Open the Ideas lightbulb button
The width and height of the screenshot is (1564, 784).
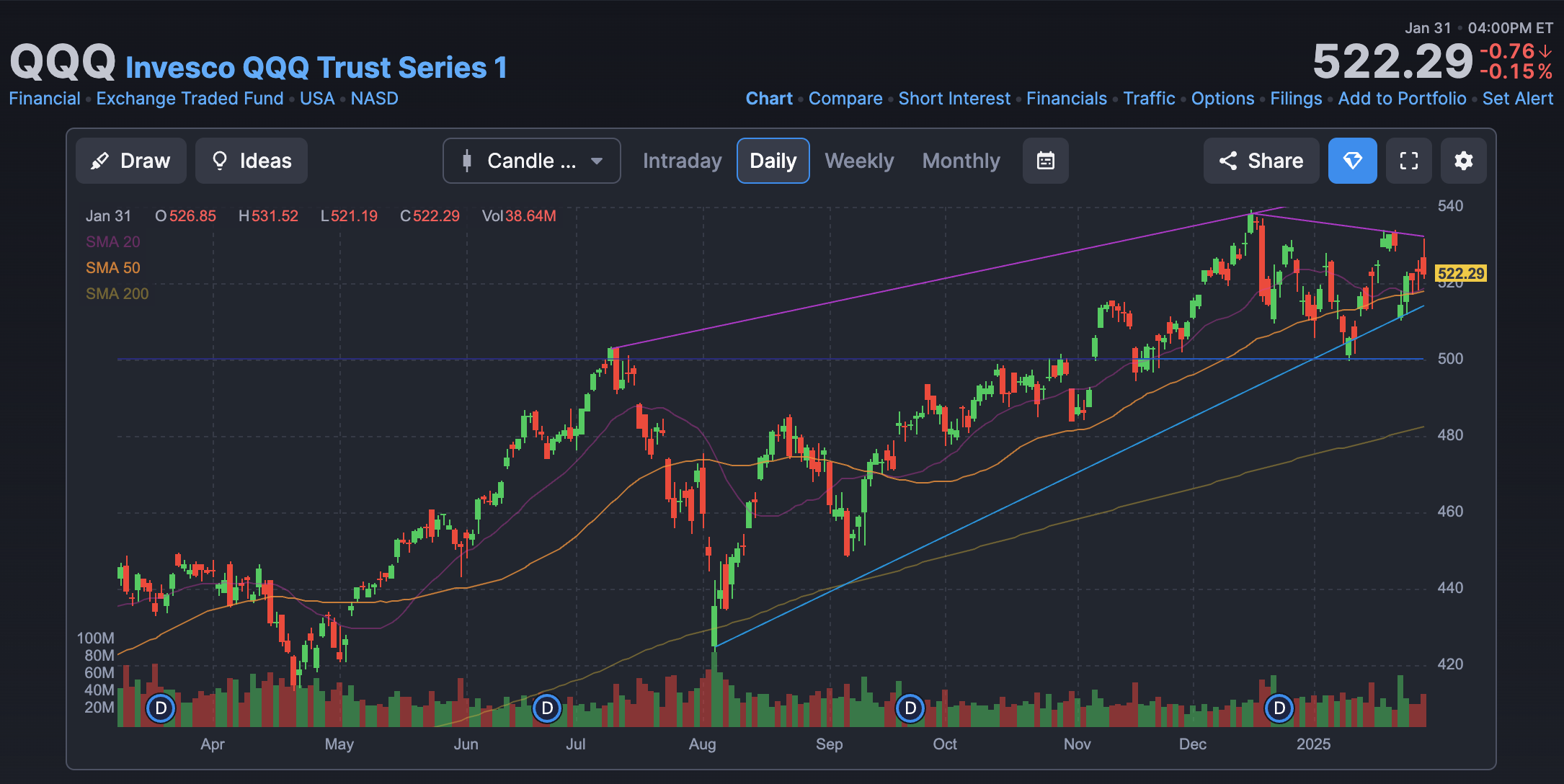coord(252,161)
